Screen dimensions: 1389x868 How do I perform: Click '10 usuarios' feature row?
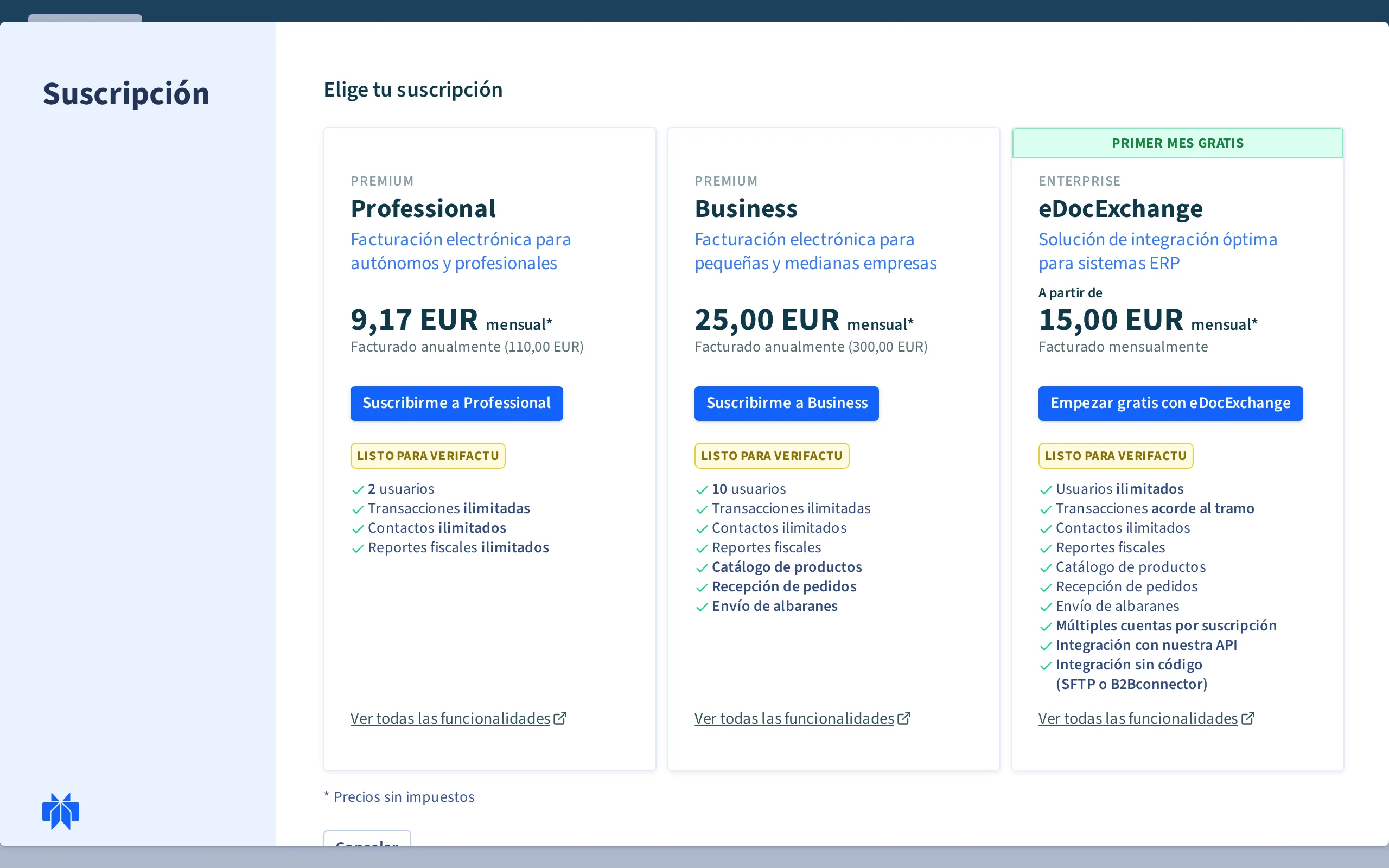coord(741,489)
